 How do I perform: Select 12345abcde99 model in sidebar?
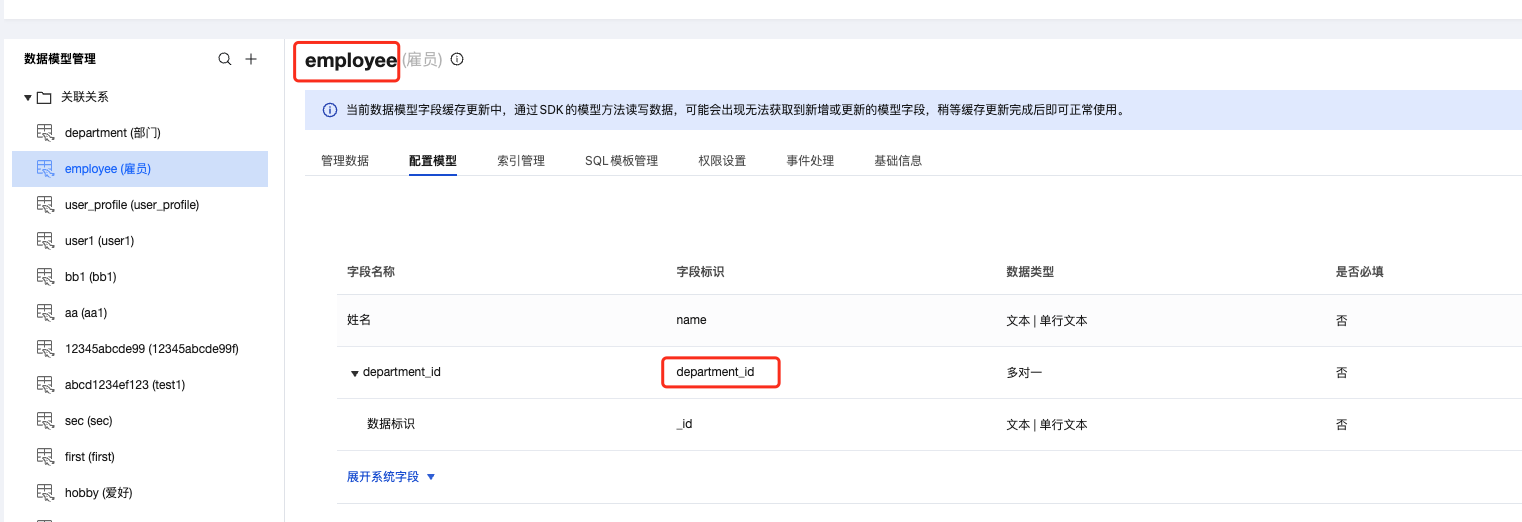tap(151, 349)
